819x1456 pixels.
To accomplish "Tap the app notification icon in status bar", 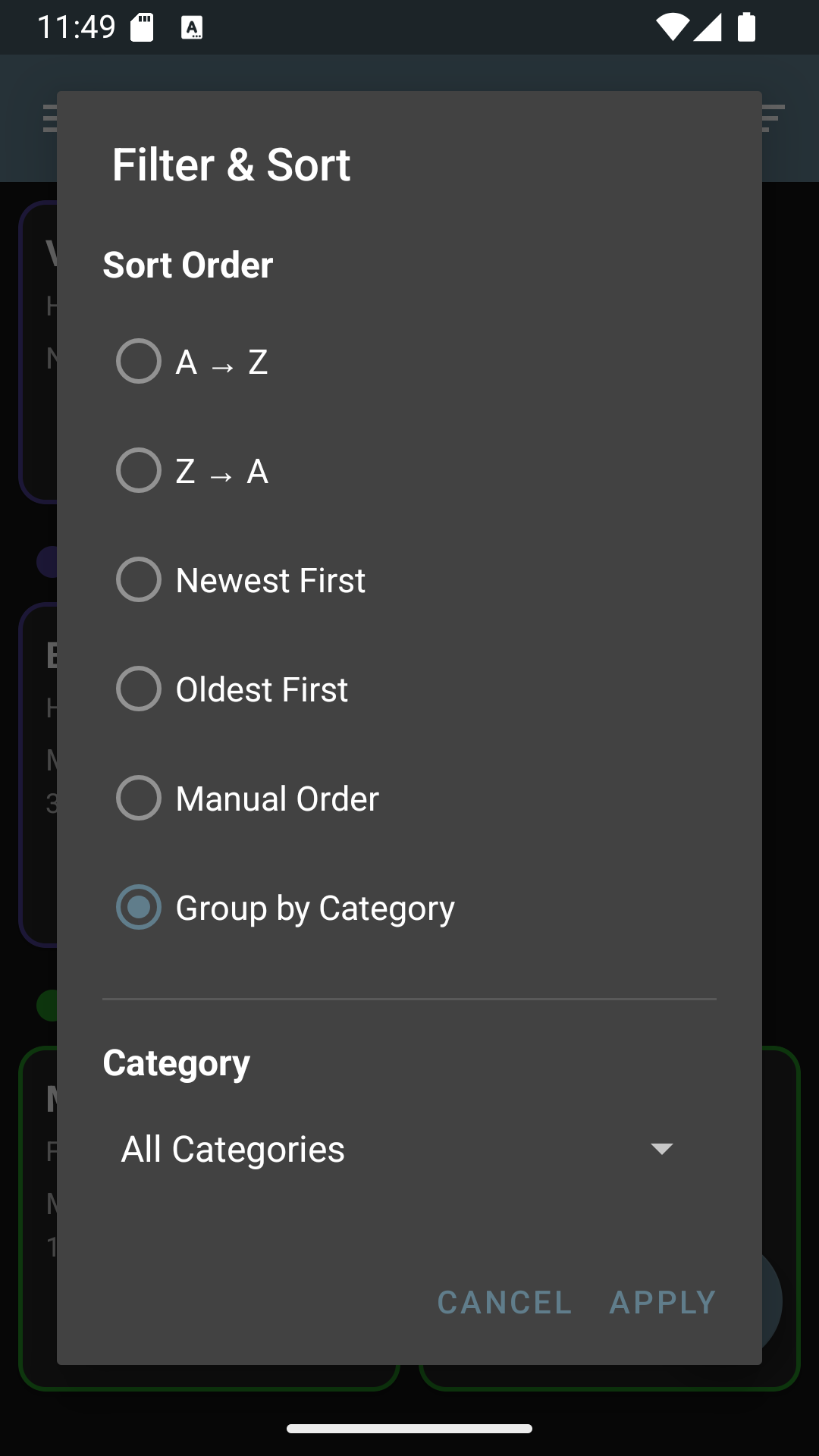I will (x=194, y=27).
